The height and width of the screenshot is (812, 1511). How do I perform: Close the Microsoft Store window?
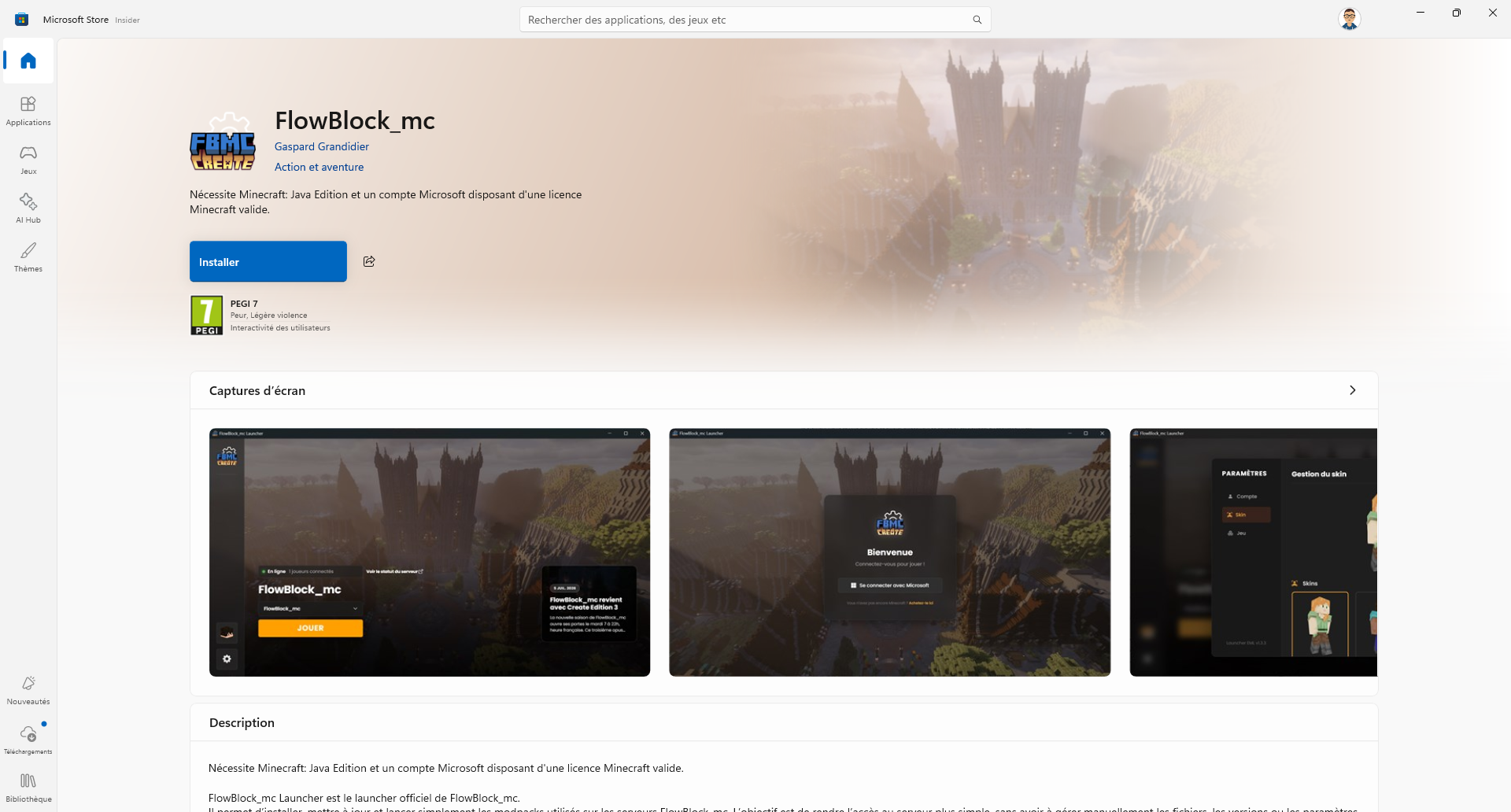coord(1493,13)
